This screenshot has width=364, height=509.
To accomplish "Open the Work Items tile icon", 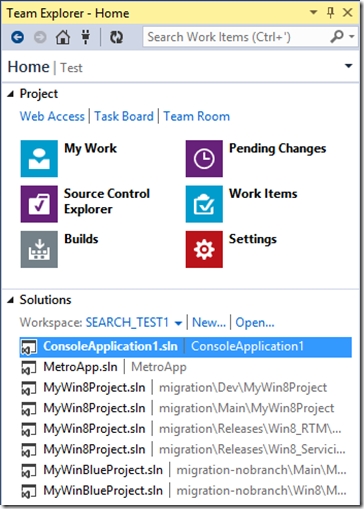I will 204,204.
